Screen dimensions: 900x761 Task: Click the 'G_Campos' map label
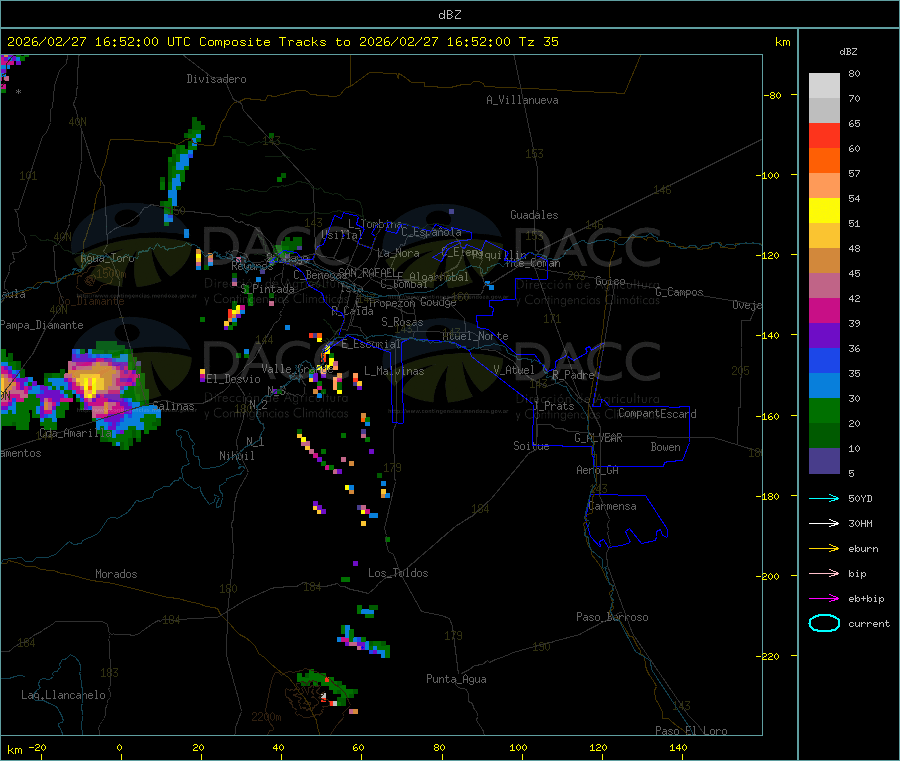[x=679, y=292]
